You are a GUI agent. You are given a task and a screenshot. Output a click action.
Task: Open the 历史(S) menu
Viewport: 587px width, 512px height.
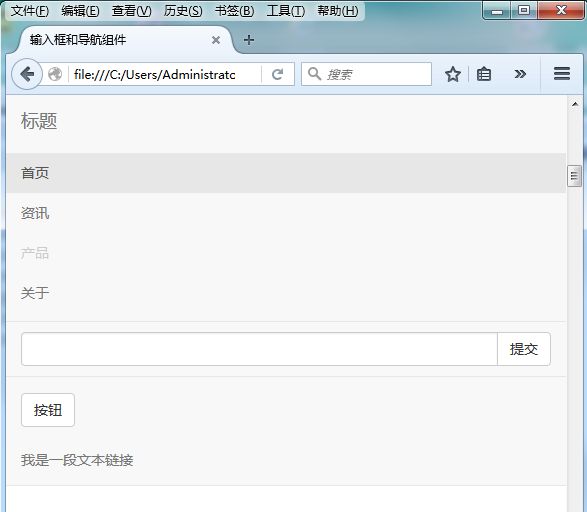tap(183, 11)
